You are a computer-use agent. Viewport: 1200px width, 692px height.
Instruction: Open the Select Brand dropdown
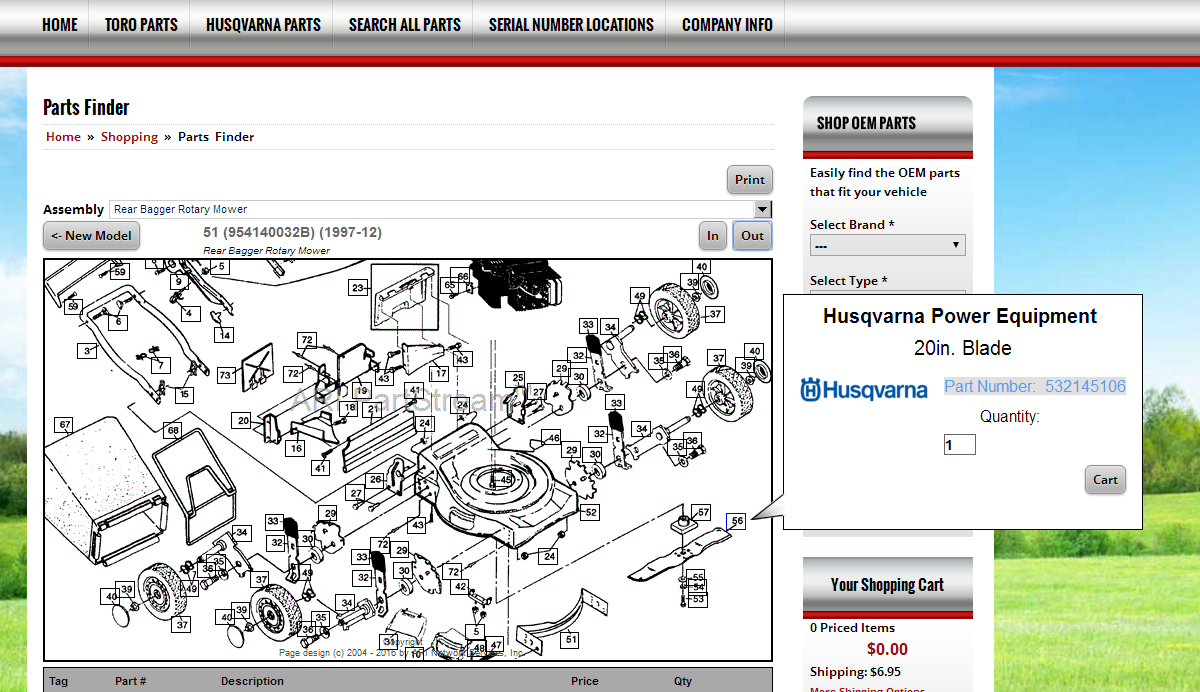887,245
